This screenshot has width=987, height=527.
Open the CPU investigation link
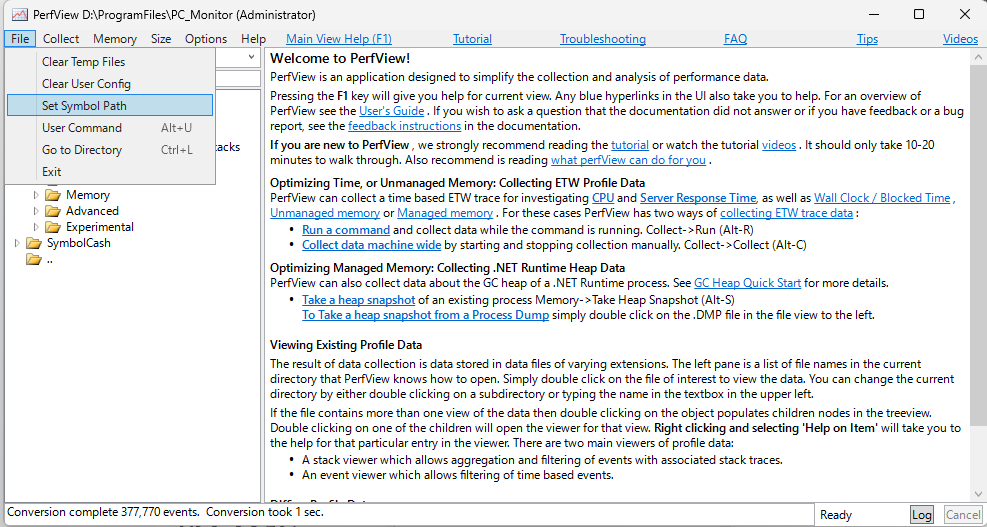(x=603, y=198)
